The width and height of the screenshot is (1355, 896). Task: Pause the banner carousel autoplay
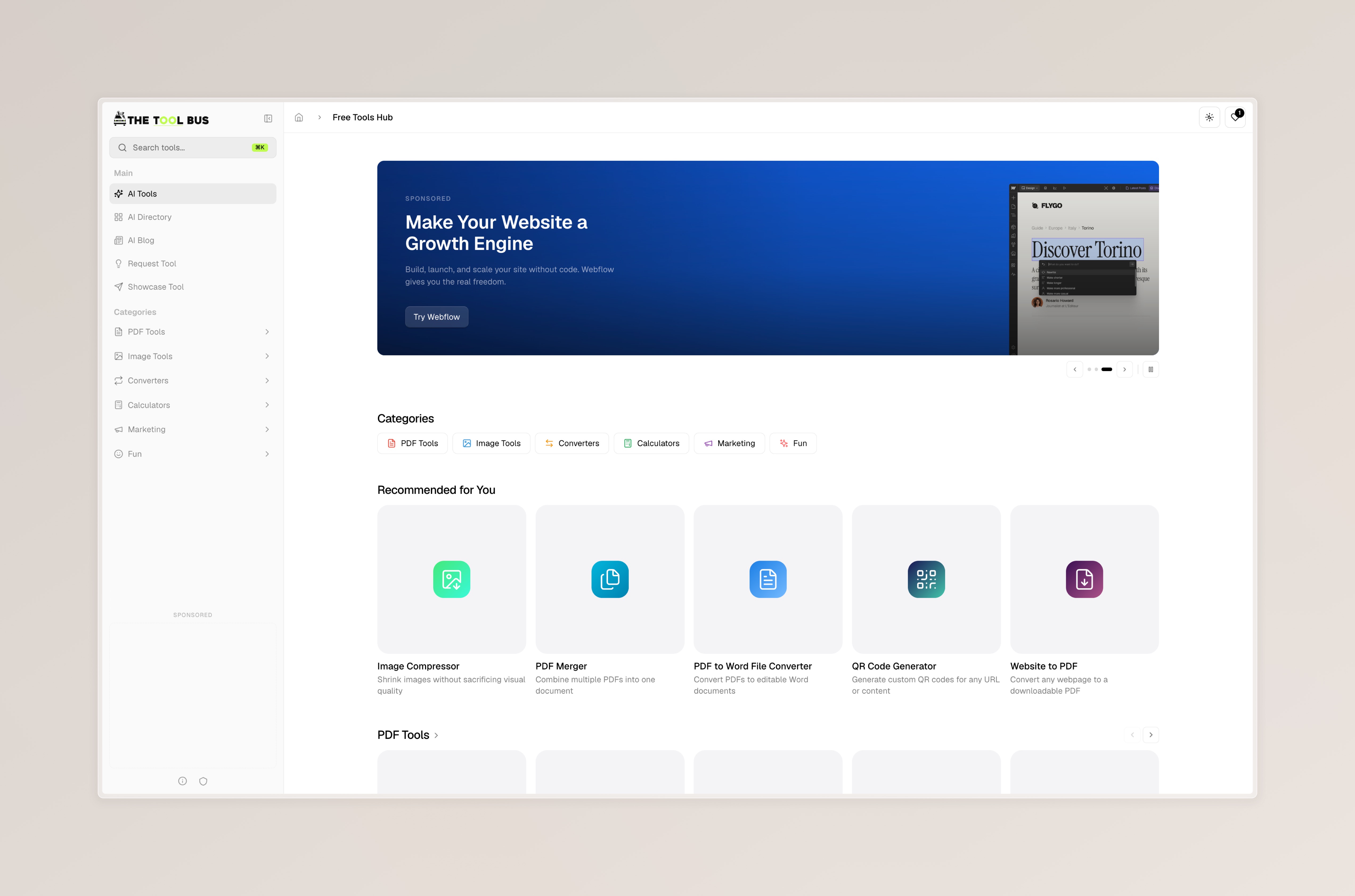(1151, 369)
